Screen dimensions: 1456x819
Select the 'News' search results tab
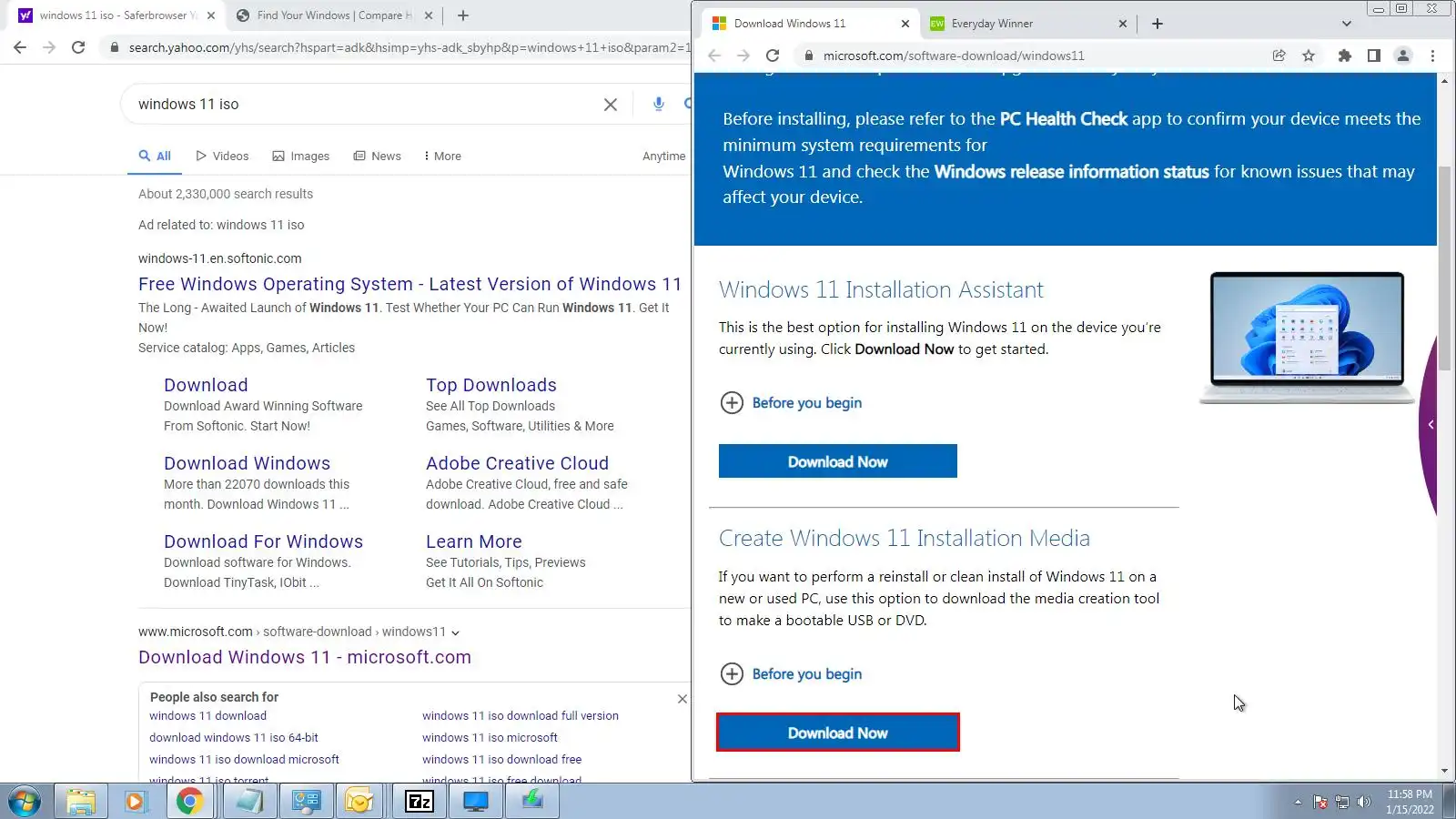377,157
